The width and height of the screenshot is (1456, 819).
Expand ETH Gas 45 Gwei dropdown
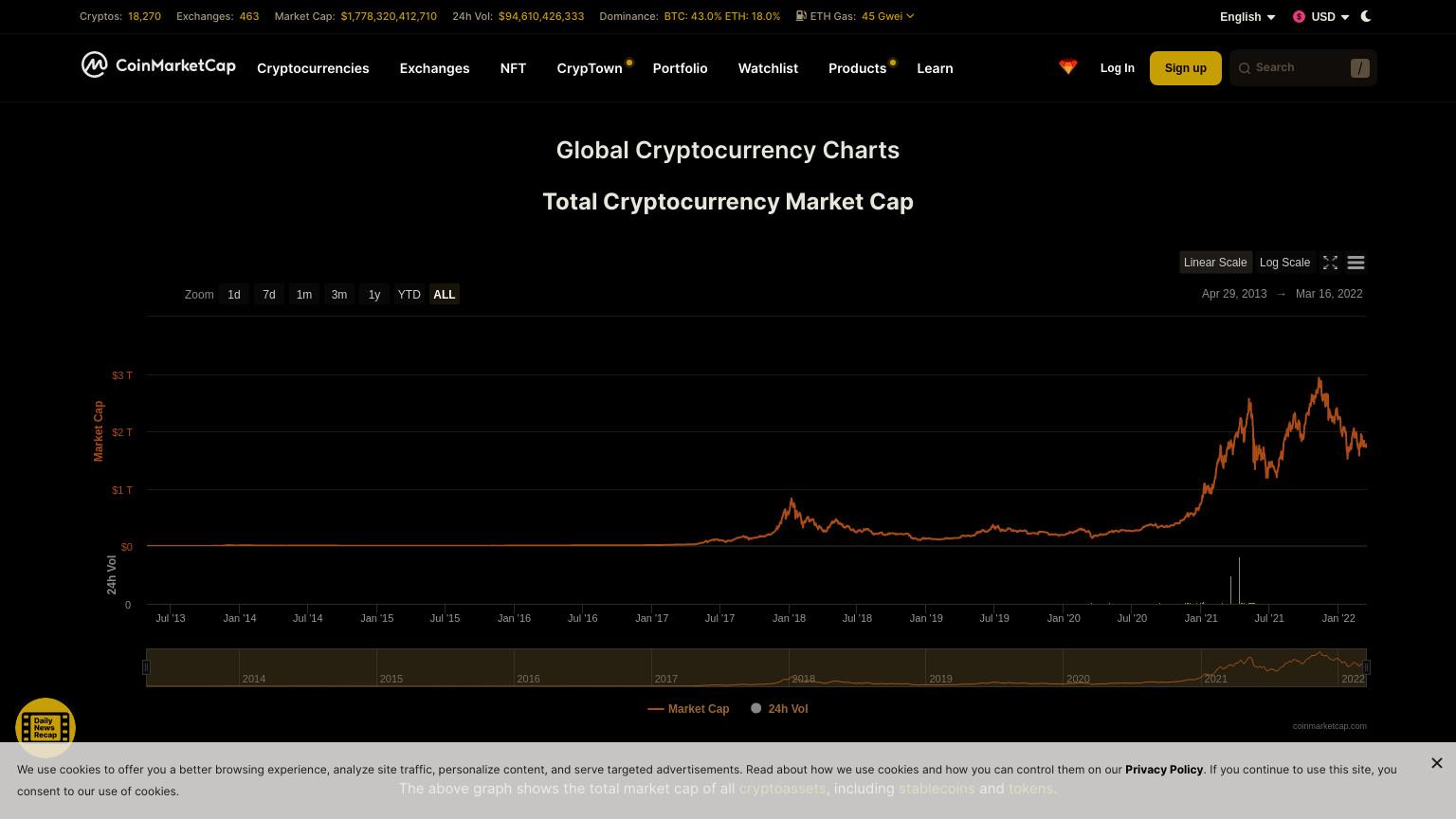point(887,16)
